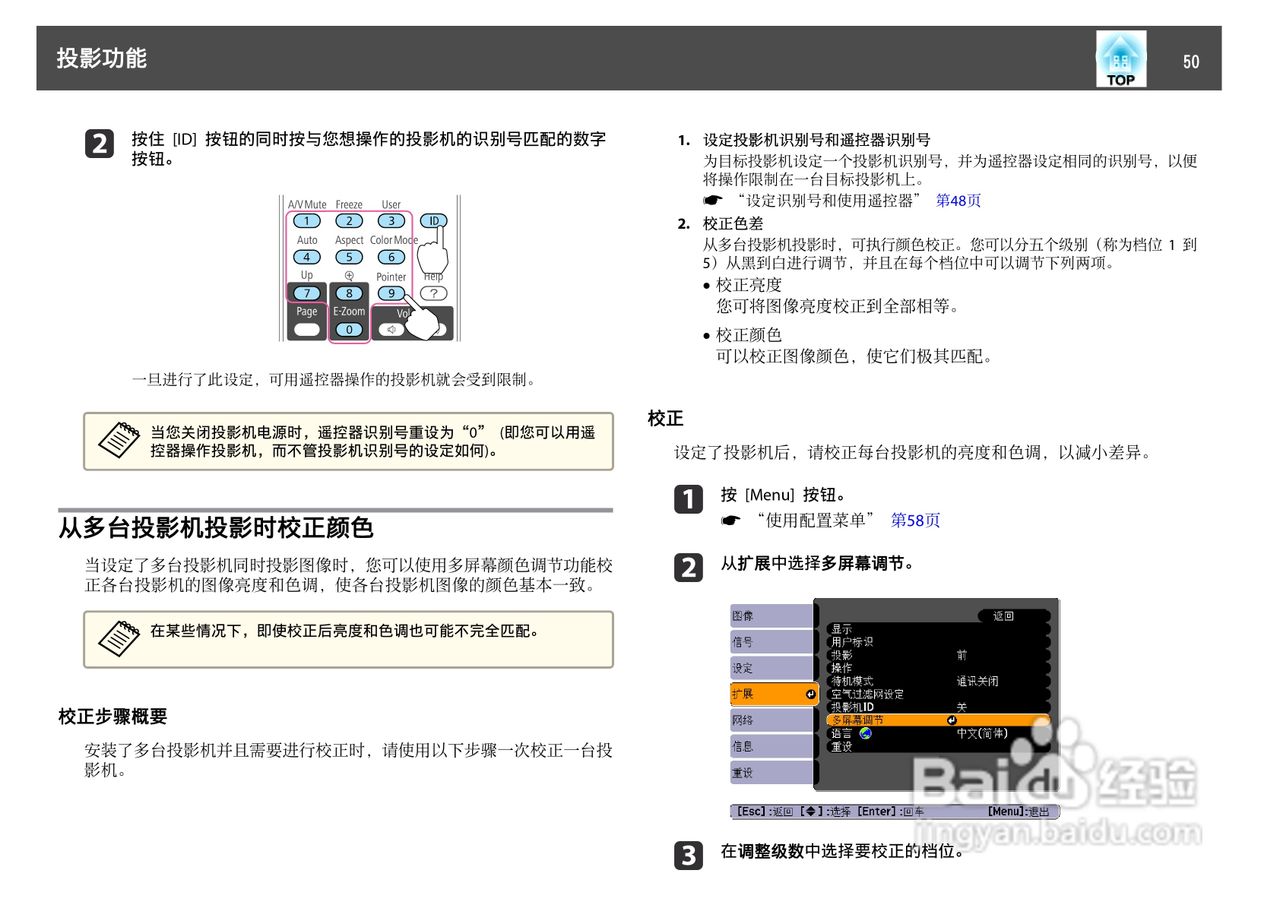
Task: Open the 多屏幕调节 submenu
Action: [x=858, y=720]
